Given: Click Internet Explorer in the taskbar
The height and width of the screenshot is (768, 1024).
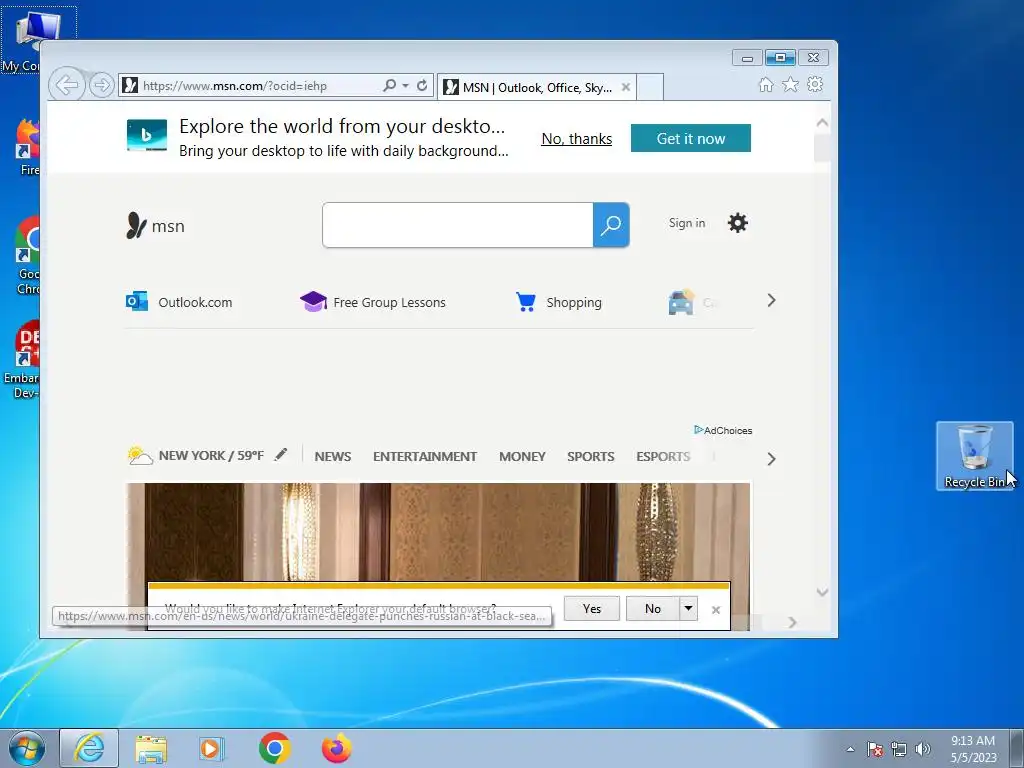Looking at the screenshot, I should 89,748.
